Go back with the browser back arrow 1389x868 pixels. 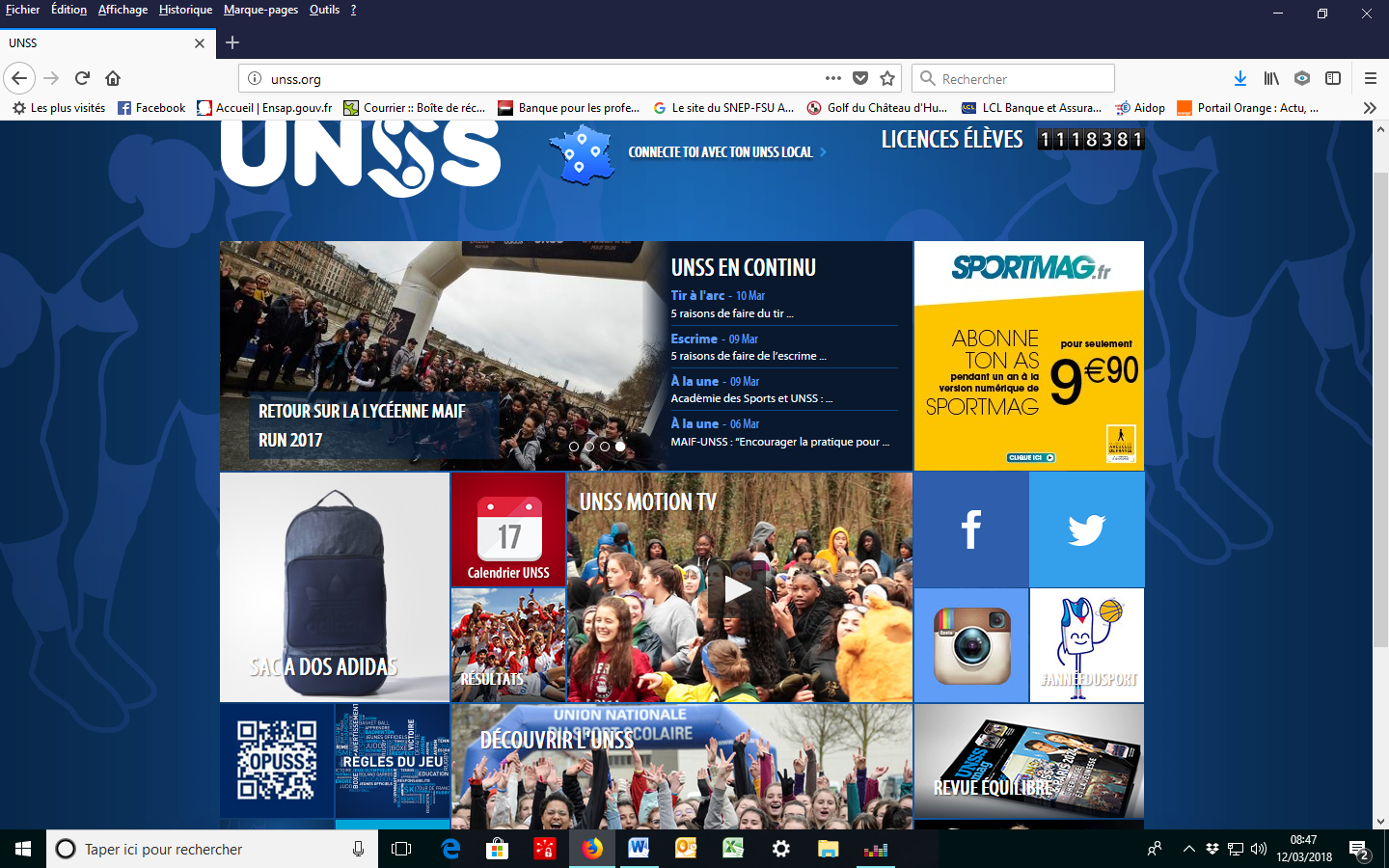[19, 78]
